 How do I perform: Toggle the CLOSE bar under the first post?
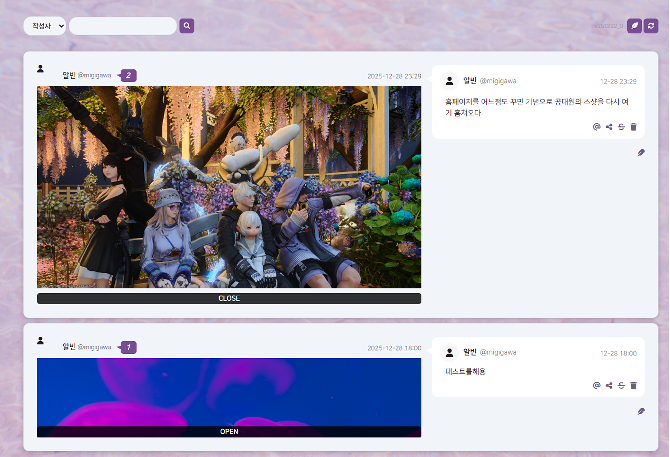click(x=229, y=298)
